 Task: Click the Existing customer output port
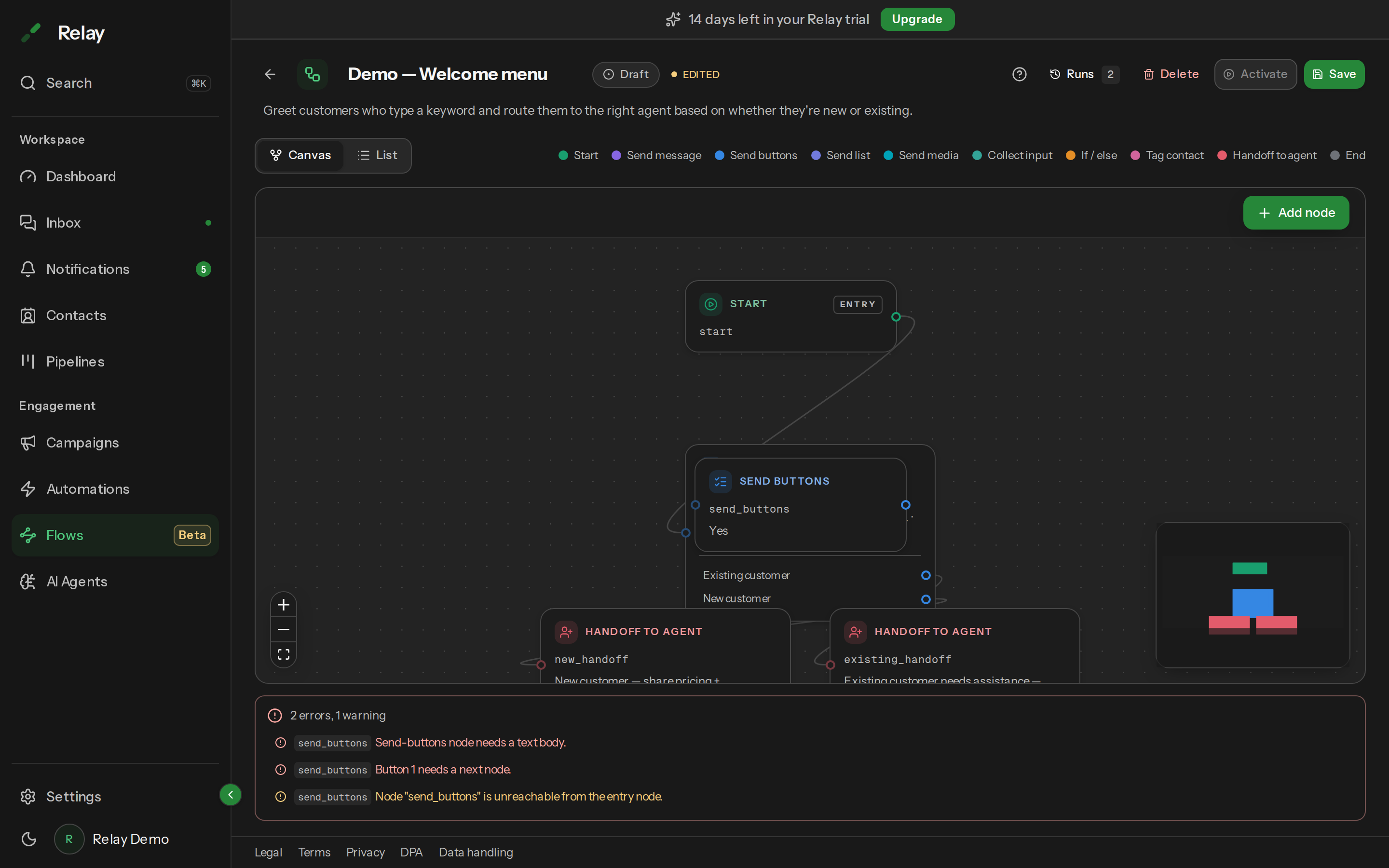(926, 575)
